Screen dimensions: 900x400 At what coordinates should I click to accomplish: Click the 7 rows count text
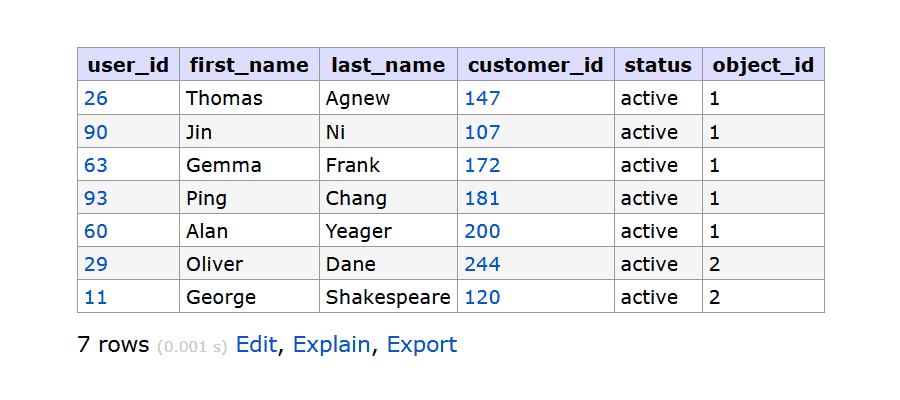click(113, 344)
